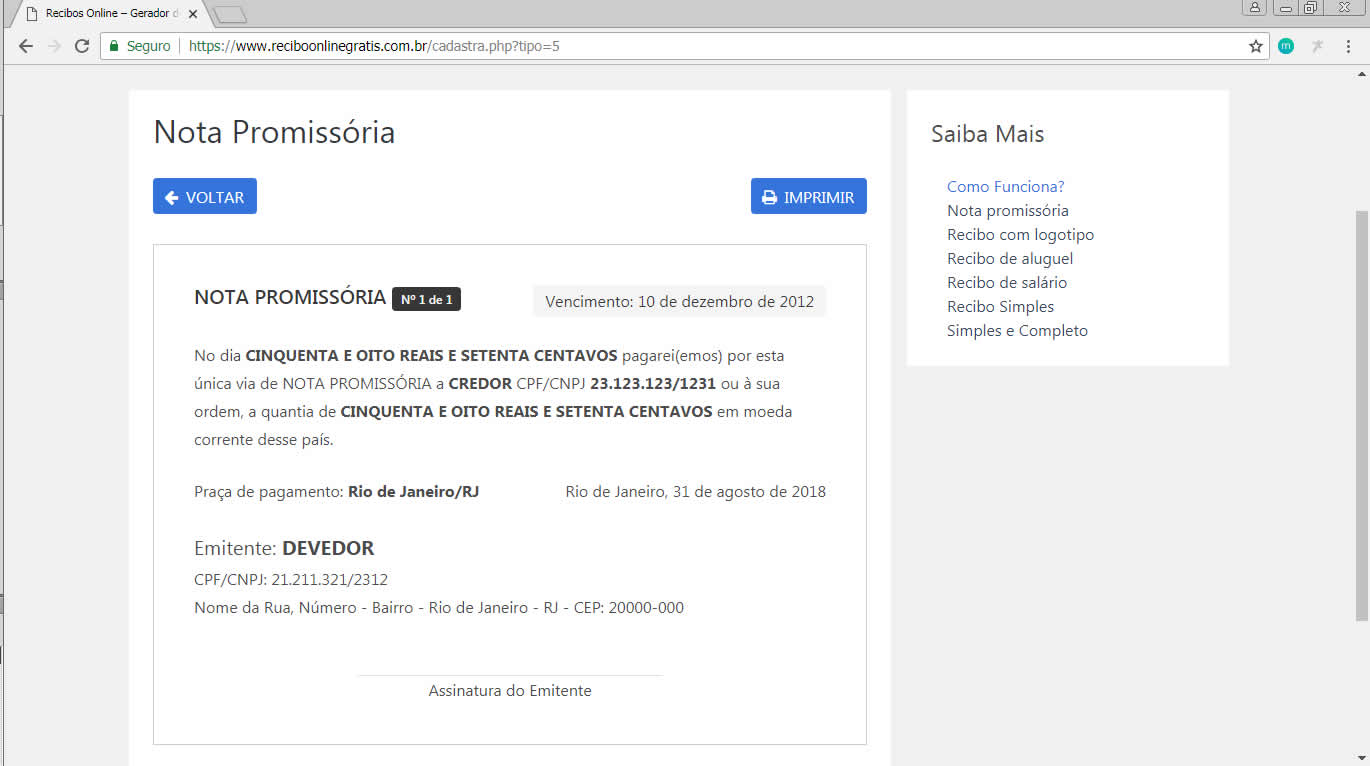Click the user profile icon in the title bar
1370x766 pixels.
point(1254,7)
